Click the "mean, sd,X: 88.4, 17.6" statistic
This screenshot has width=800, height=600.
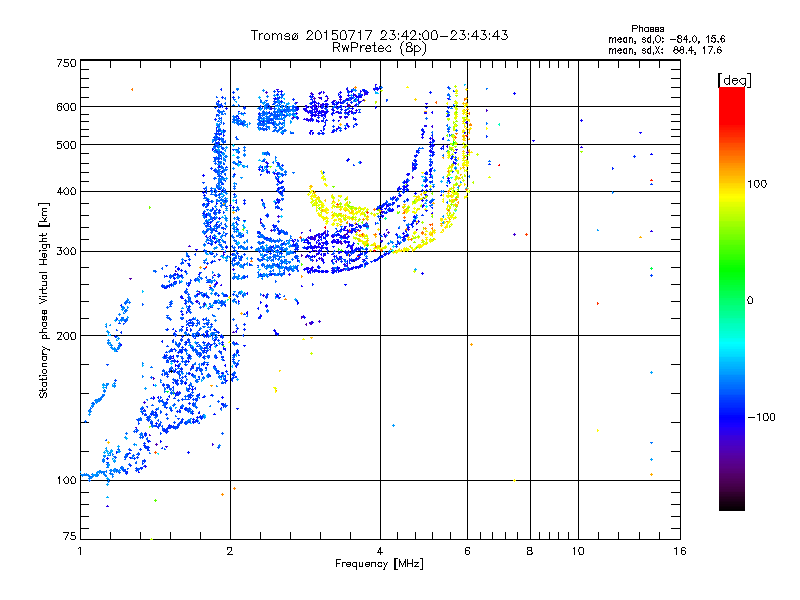[665, 50]
